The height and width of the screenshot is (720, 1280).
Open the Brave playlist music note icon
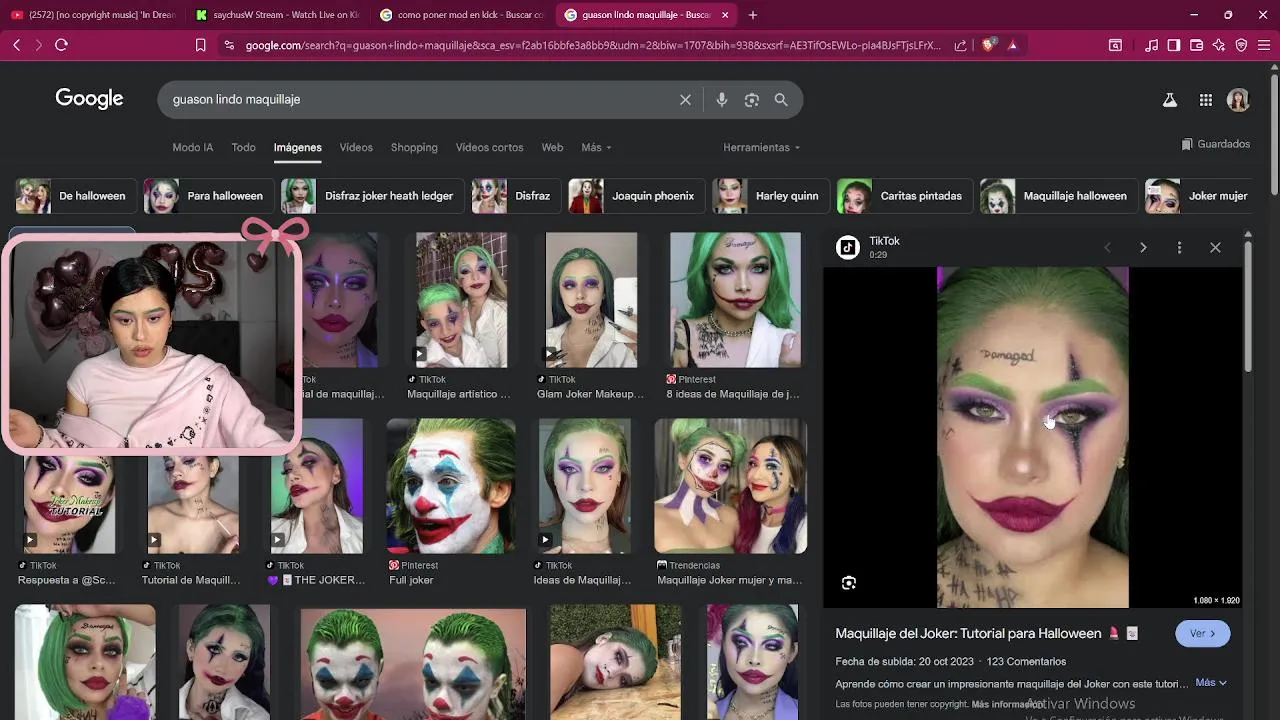pos(1152,45)
